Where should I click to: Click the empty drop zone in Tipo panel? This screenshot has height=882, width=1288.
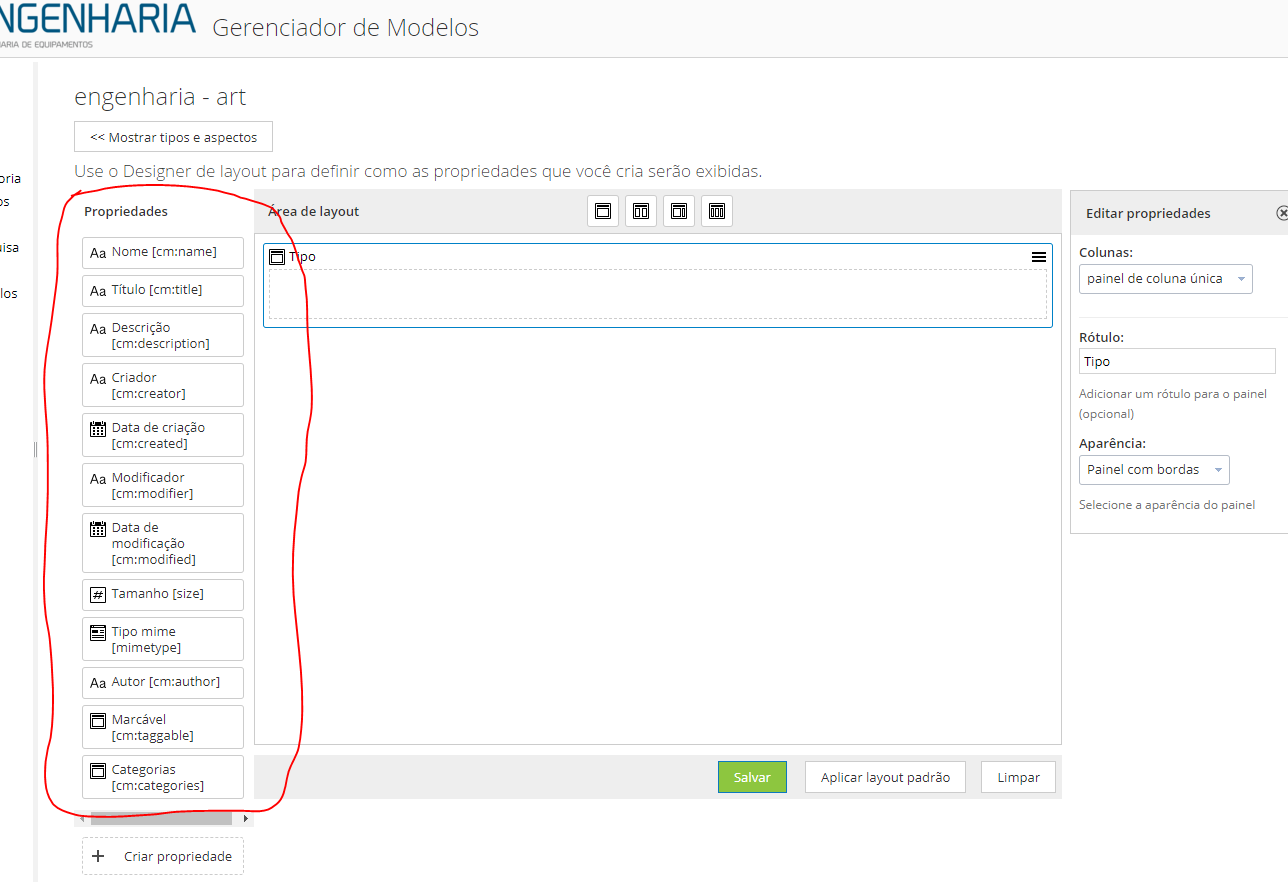coord(658,294)
